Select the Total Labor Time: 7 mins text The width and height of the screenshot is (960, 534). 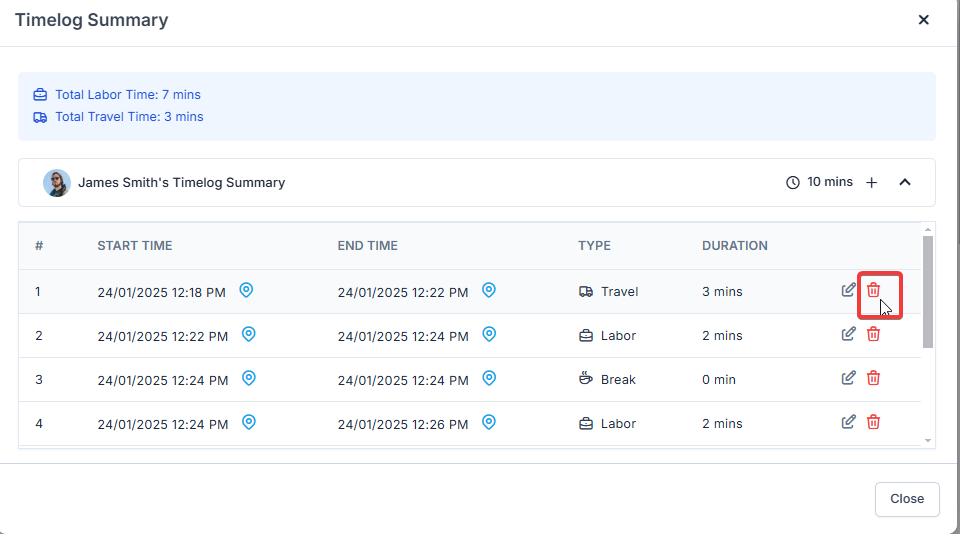(x=128, y=95)
